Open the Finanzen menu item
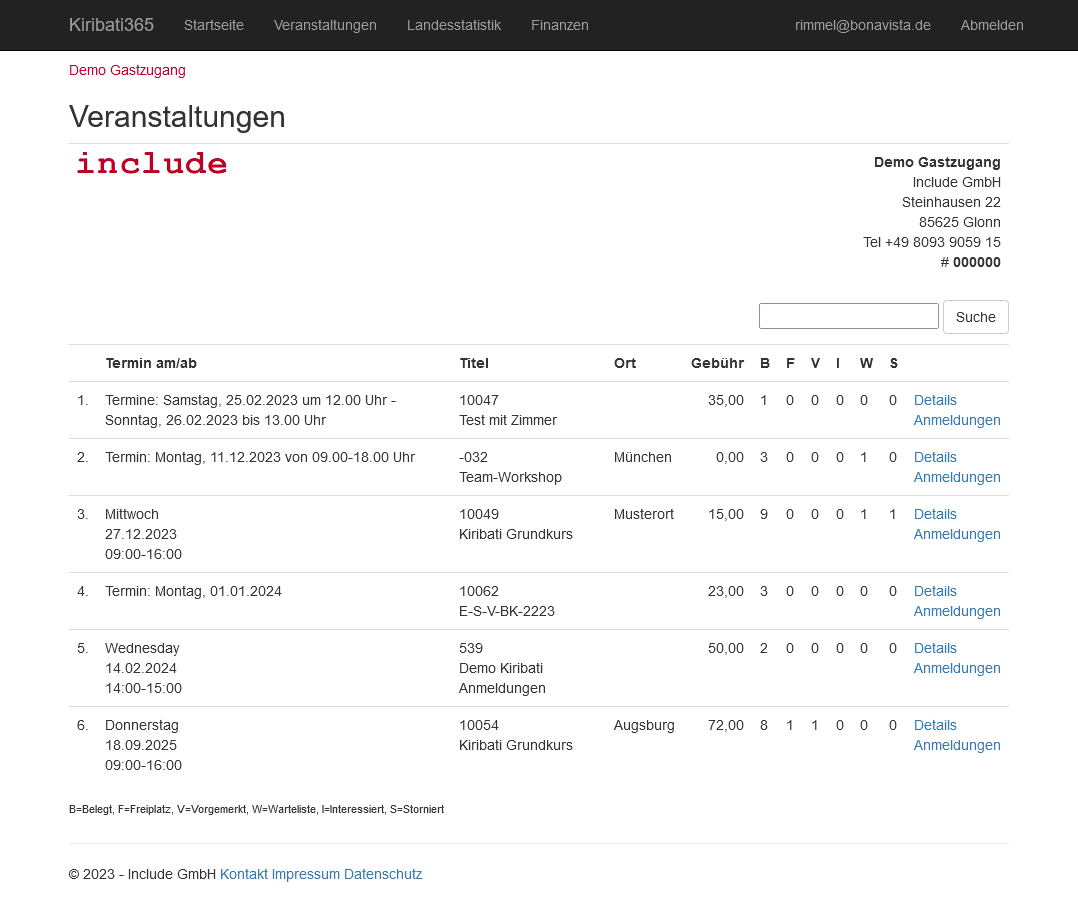 [x=560, y=25]
